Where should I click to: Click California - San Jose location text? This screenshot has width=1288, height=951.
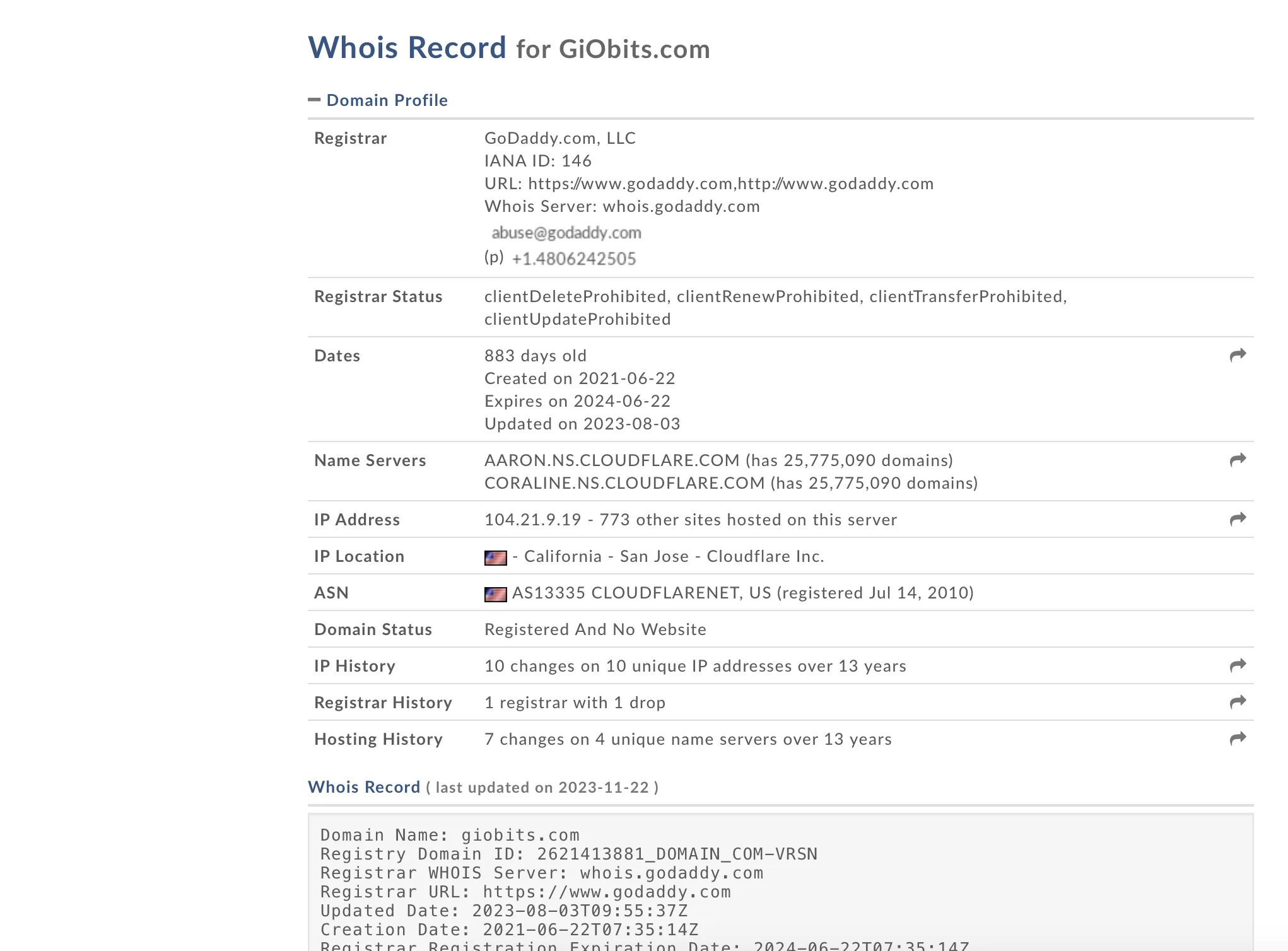[606, 556]
